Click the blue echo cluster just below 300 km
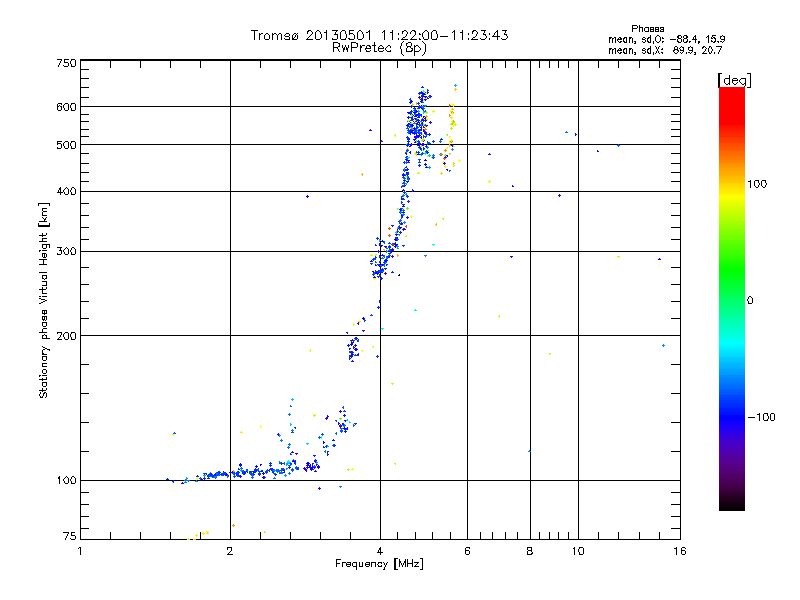800x600 pixels. [x=382, y=263]
